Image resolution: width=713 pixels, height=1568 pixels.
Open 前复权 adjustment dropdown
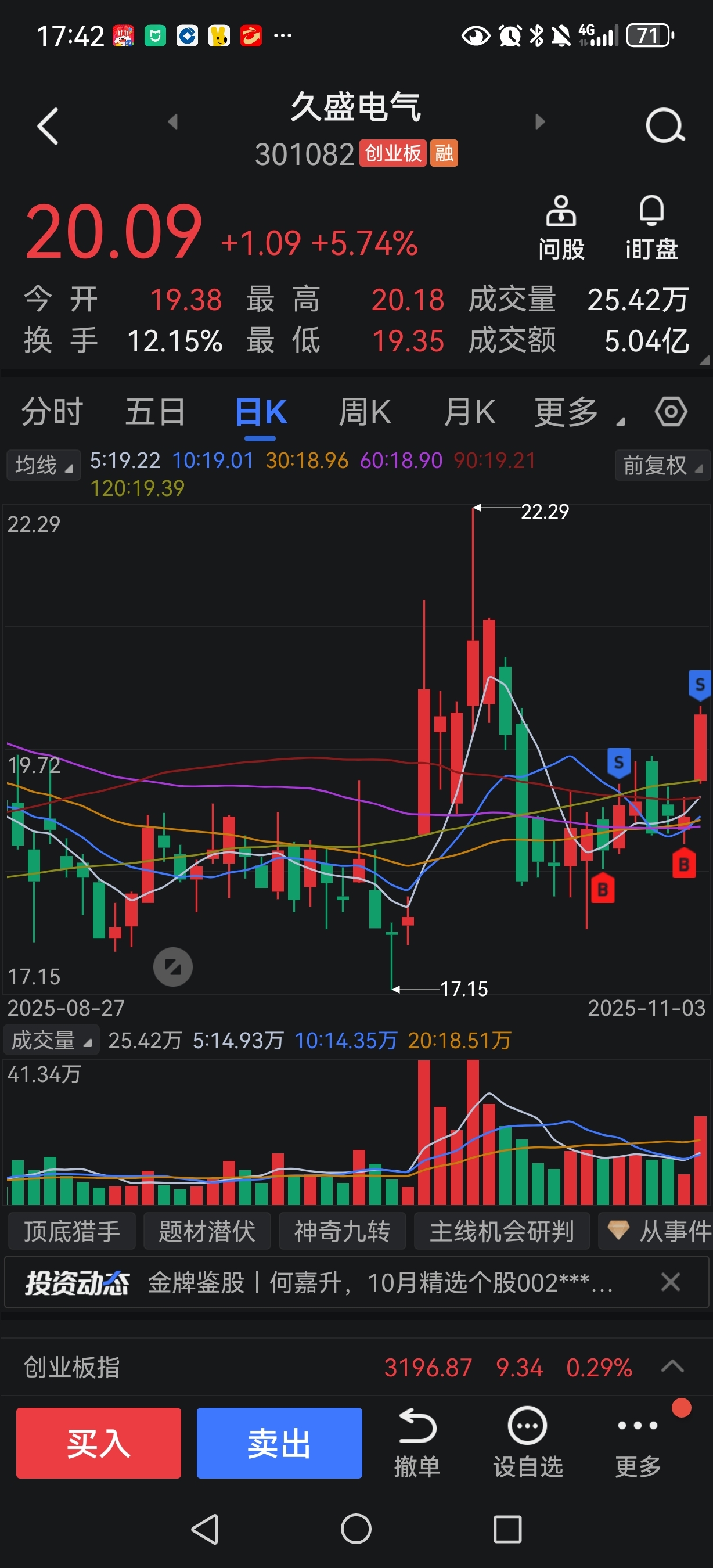coord(662,465)
